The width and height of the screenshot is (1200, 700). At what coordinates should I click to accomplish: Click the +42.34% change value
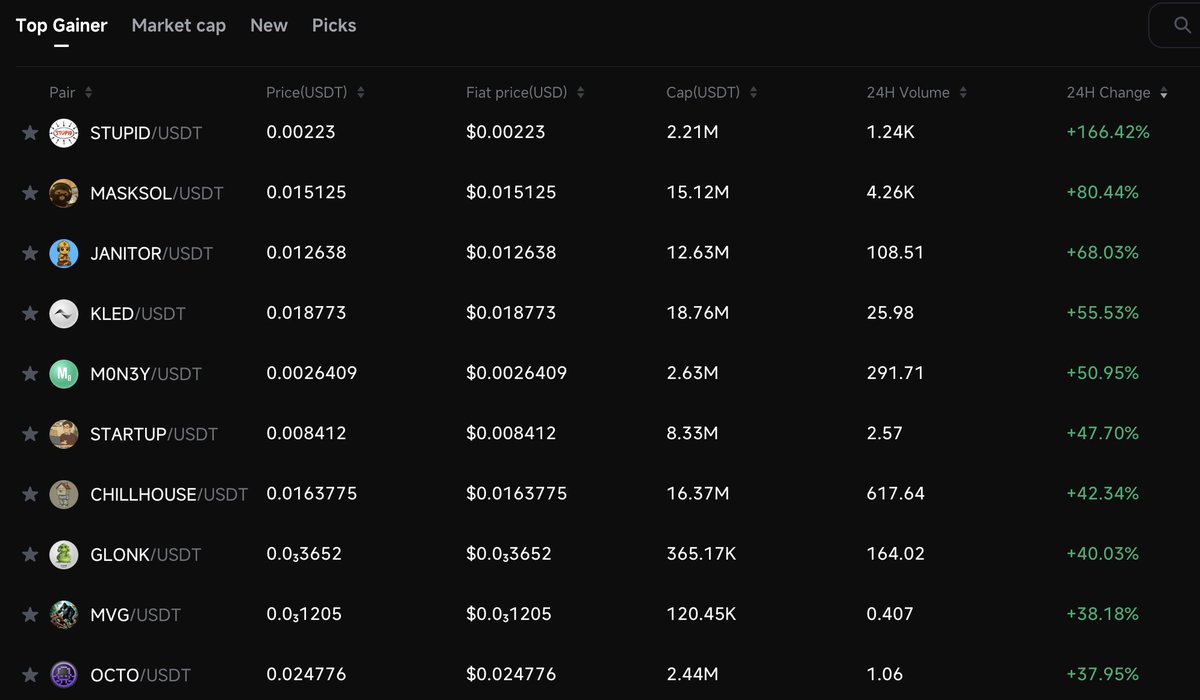click(1103, 493)
